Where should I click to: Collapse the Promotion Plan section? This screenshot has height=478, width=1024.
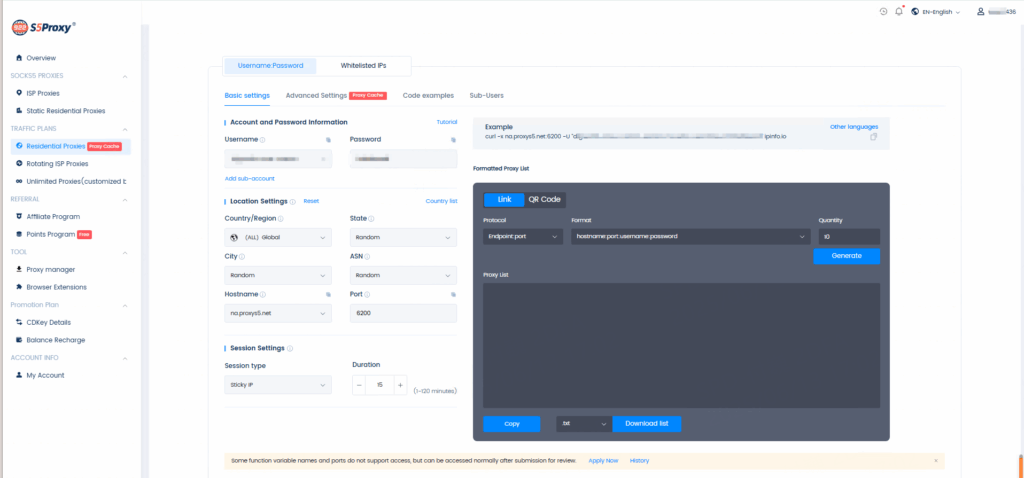125,305
